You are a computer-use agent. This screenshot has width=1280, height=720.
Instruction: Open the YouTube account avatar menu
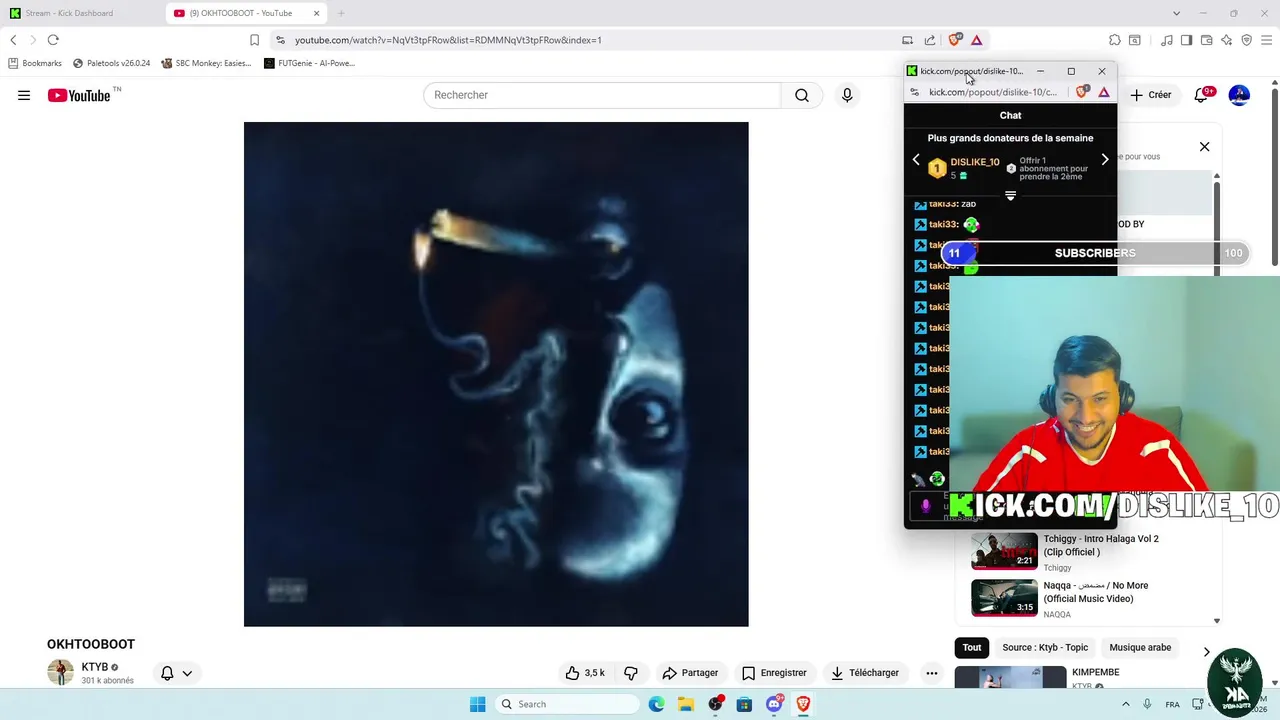1239,95
